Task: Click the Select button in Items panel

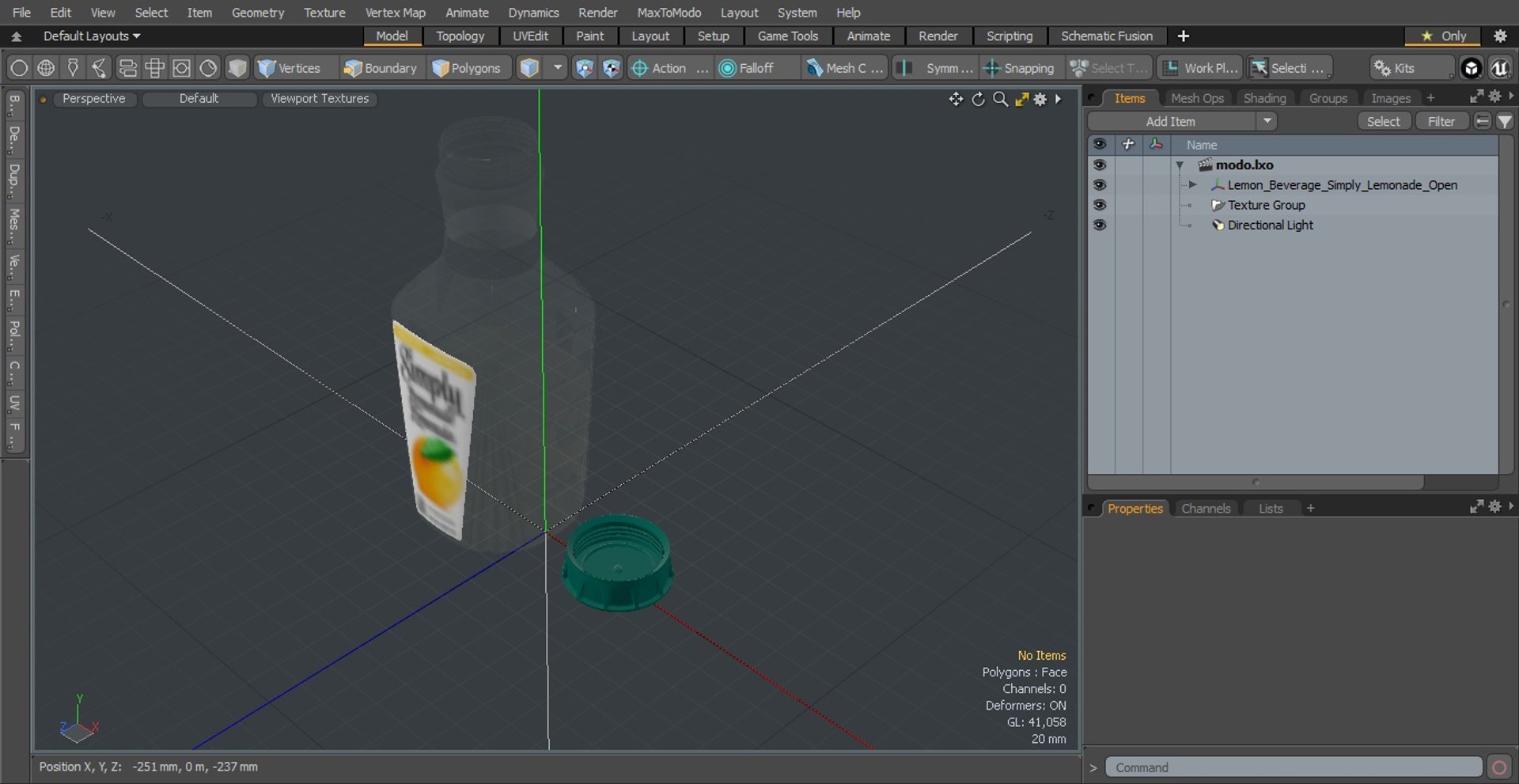Action: [1383, 121]
